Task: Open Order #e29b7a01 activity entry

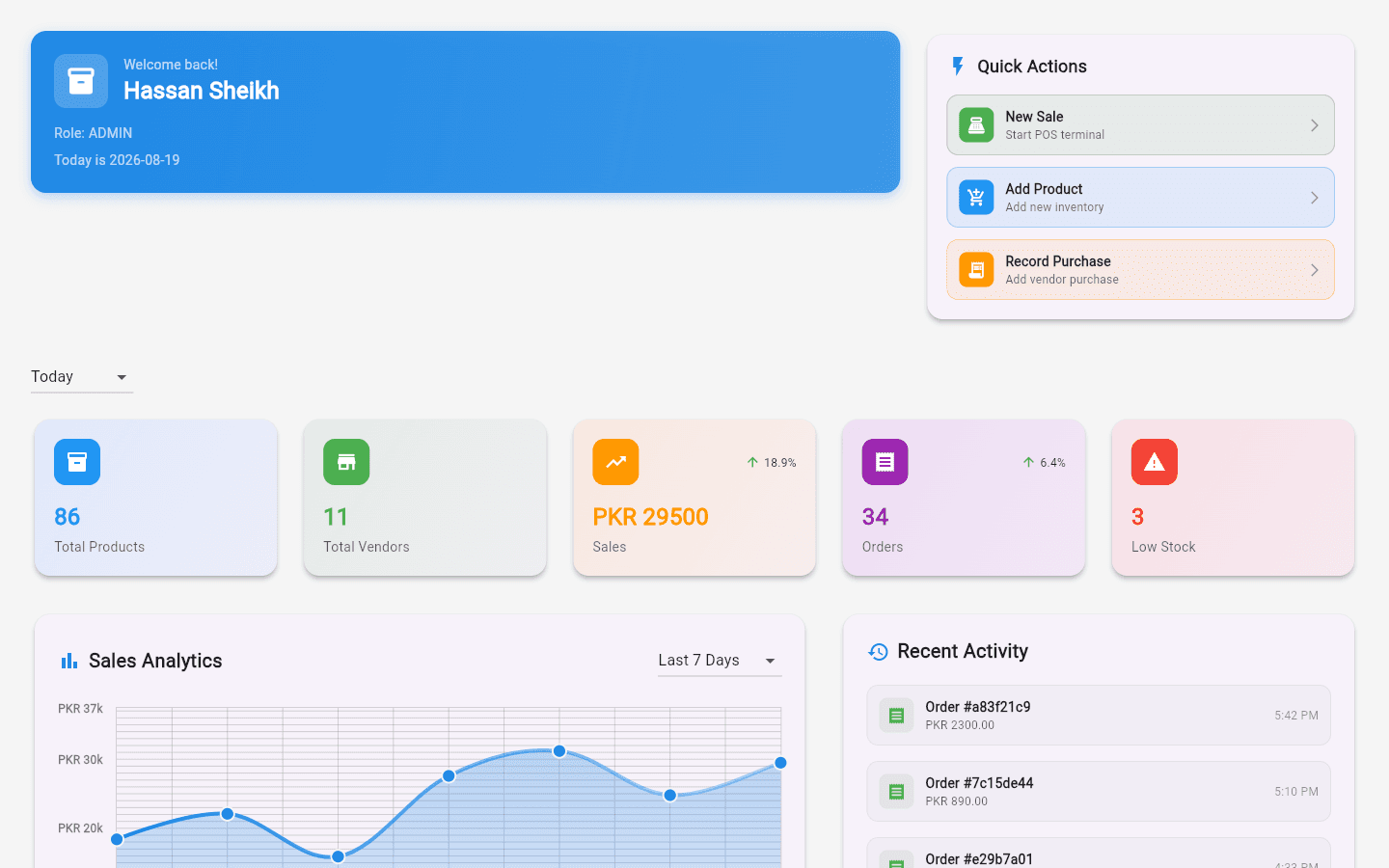Action: tap(1099, 854)
